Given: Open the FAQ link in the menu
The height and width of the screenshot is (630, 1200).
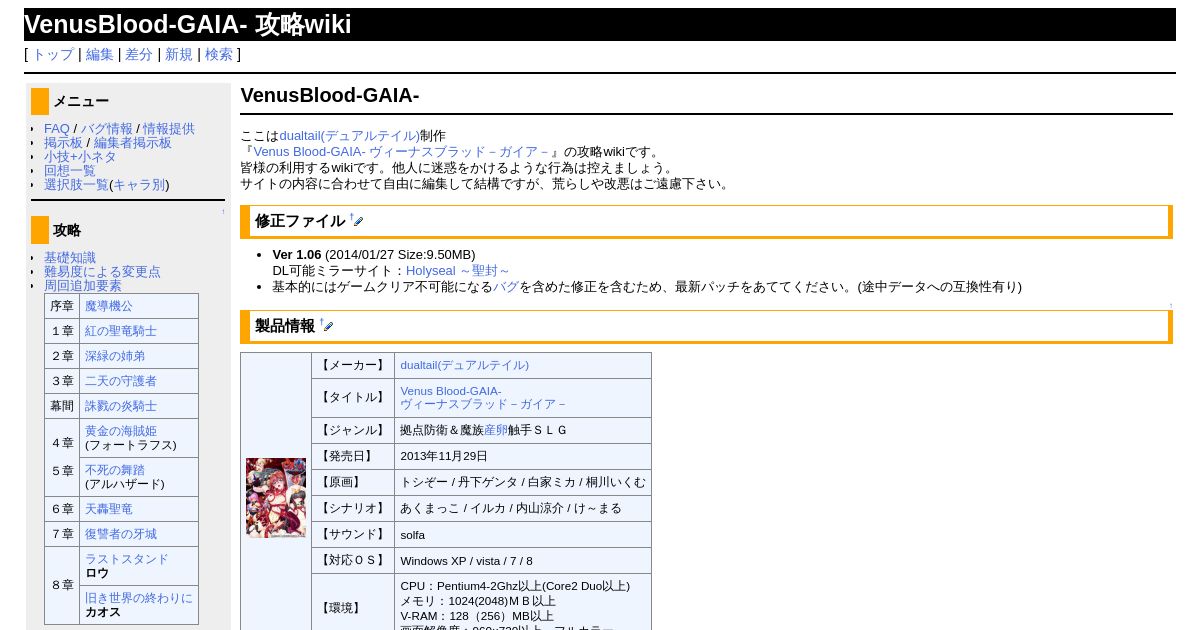Looking at the screenshot, I should coord(57,129).
